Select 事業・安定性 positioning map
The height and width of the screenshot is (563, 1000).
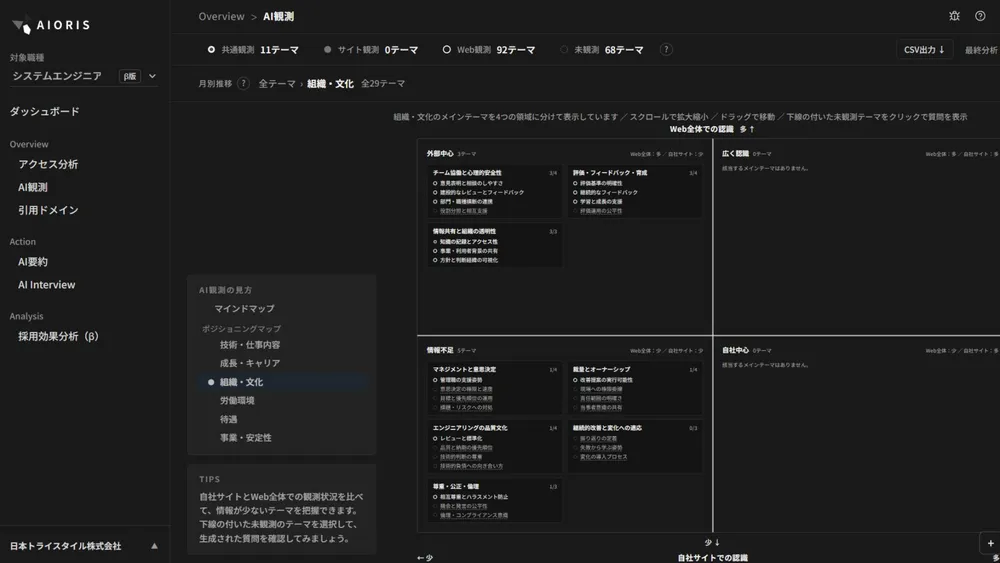246,438
